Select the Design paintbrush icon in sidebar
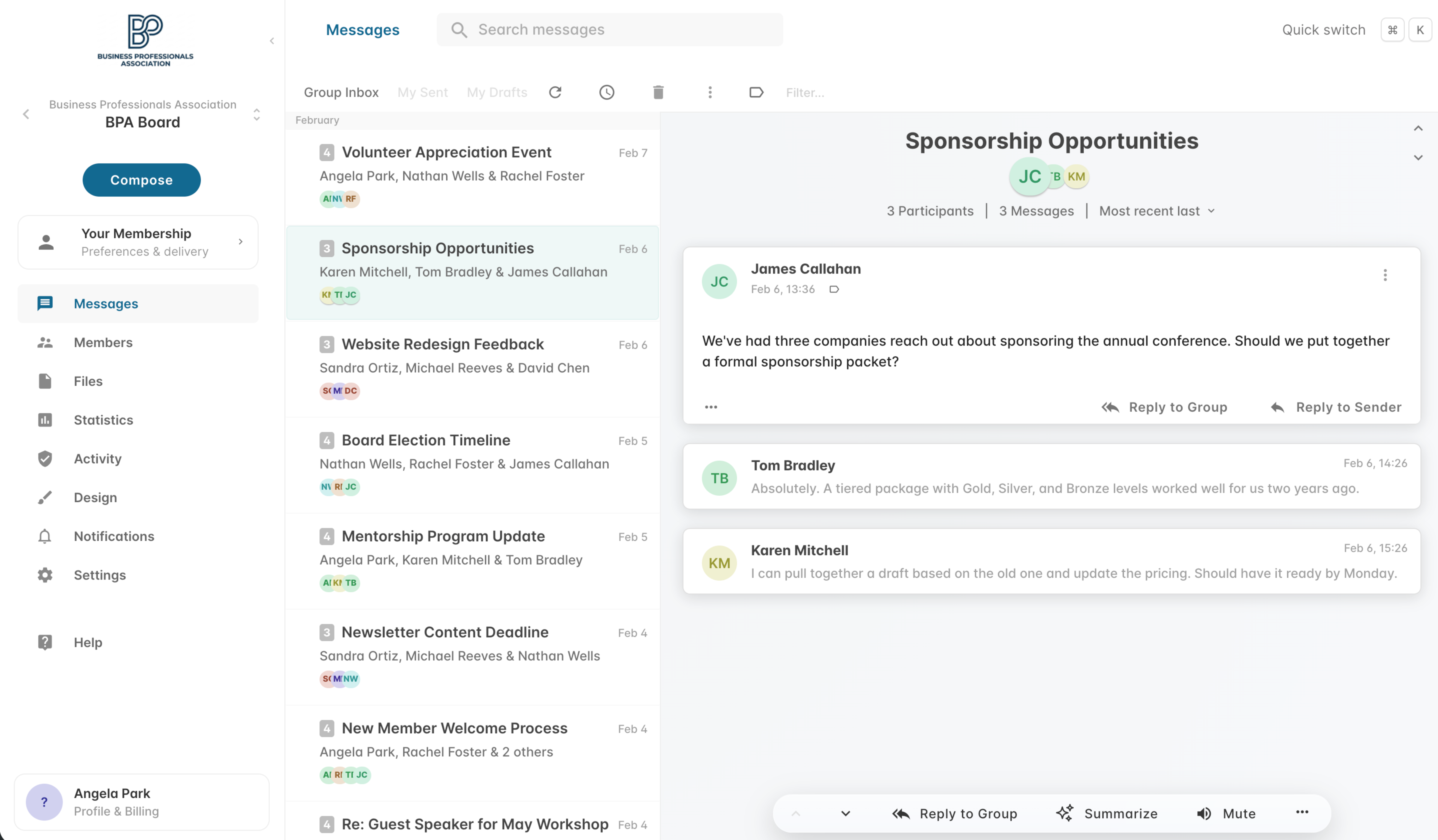The height and width of the screenshot is (840, 1438). click(45, 497)
